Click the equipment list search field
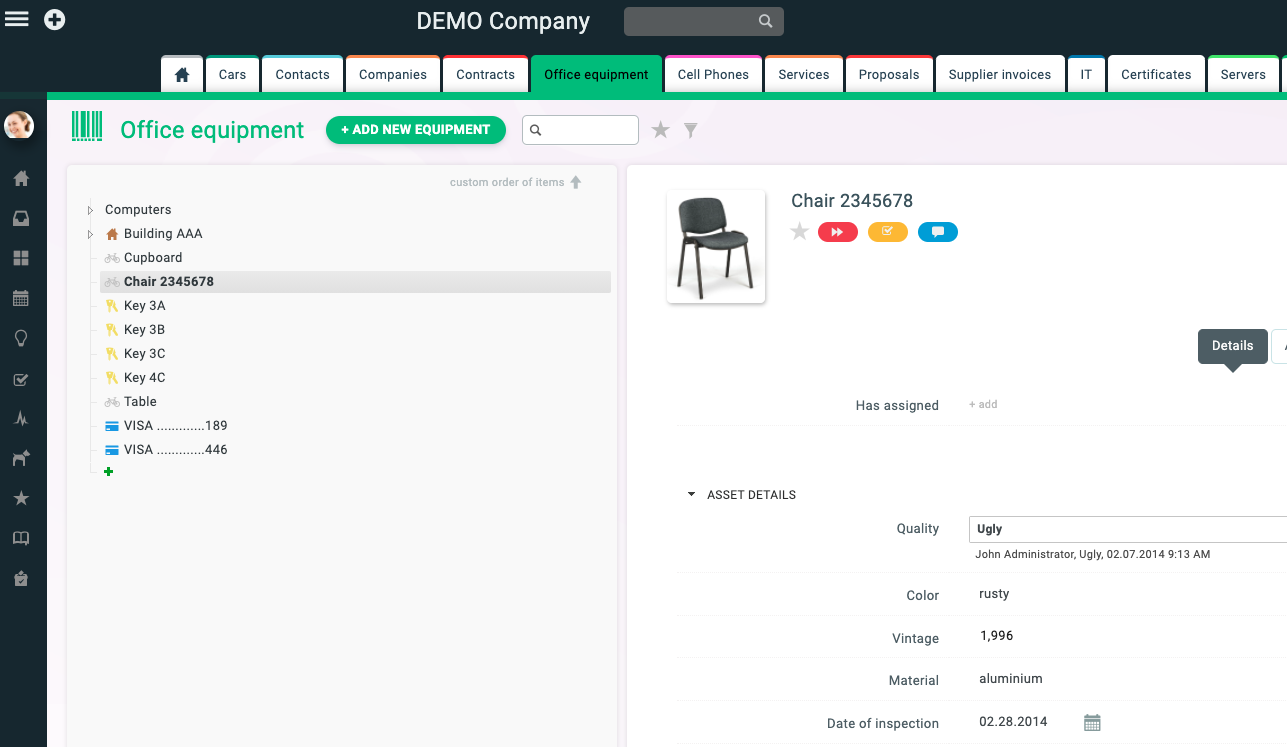This screenshot has width=1287, height=747. (580, 130)
